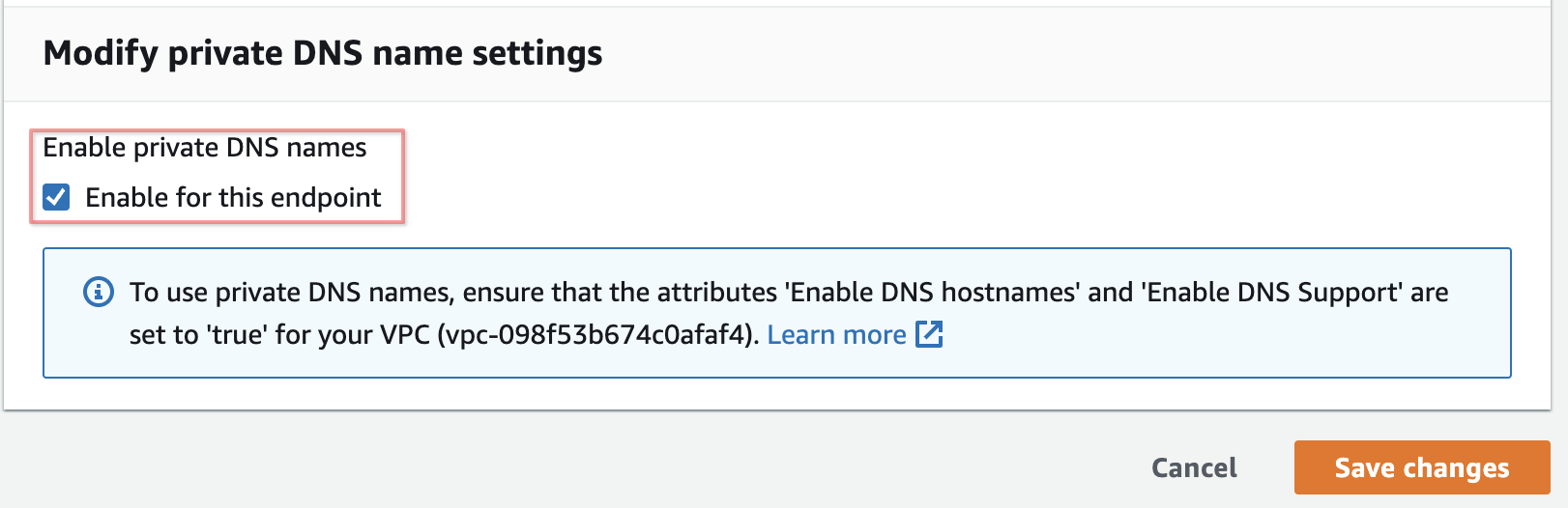
Task: Click the word "endpoint" in the checkbox label
Action: 326,198
